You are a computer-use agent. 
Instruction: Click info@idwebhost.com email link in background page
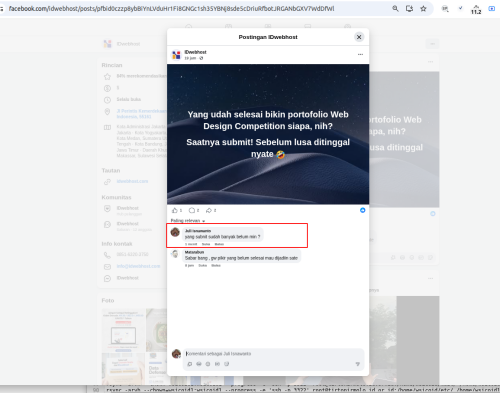pyautogui.click(x=138, y=266)
